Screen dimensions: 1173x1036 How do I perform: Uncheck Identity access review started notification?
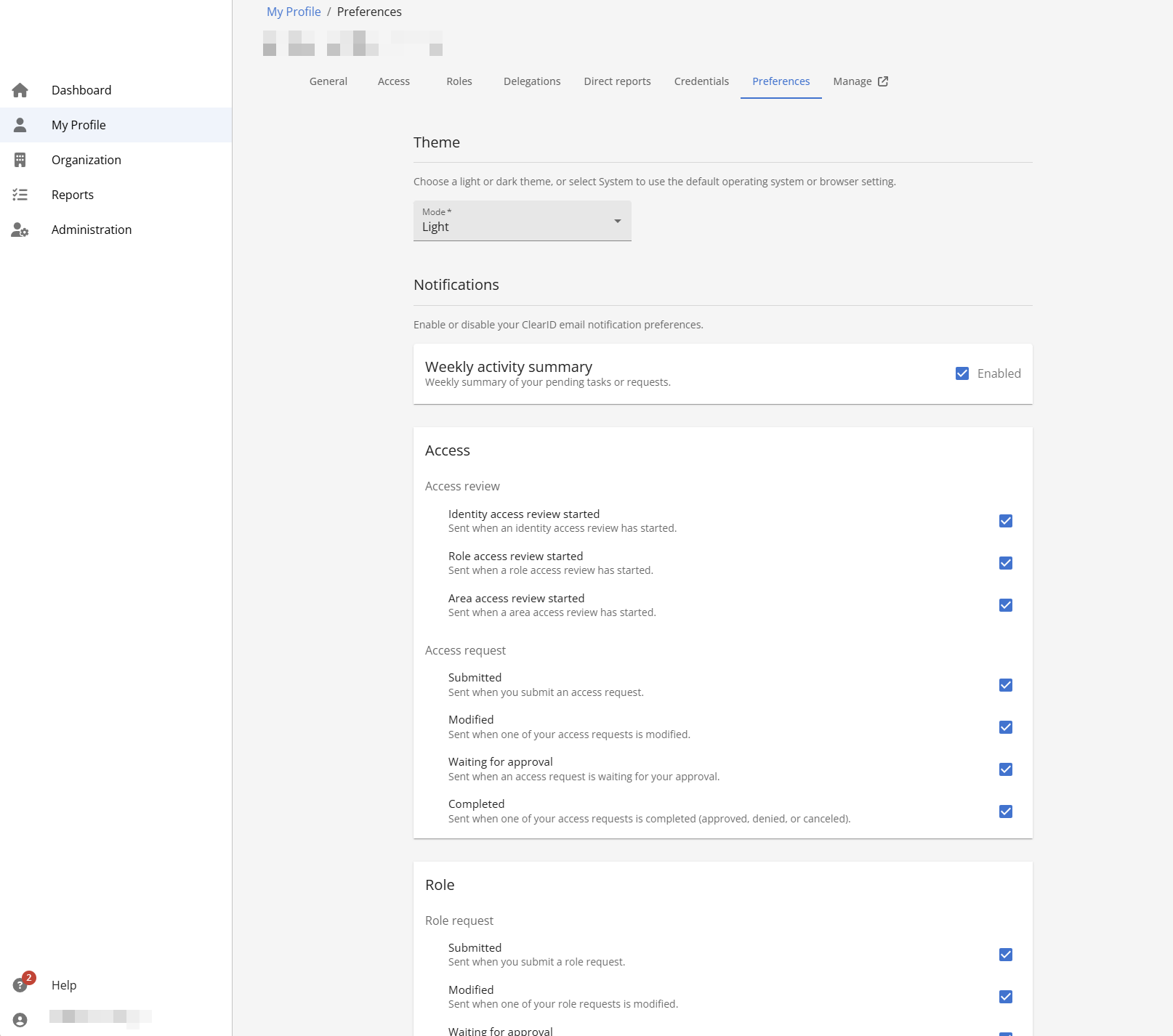(1006, 521)
